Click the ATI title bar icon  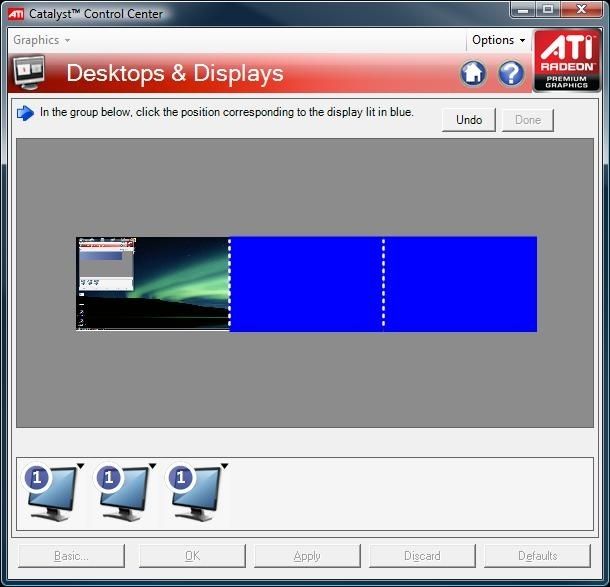coord(16,14)
